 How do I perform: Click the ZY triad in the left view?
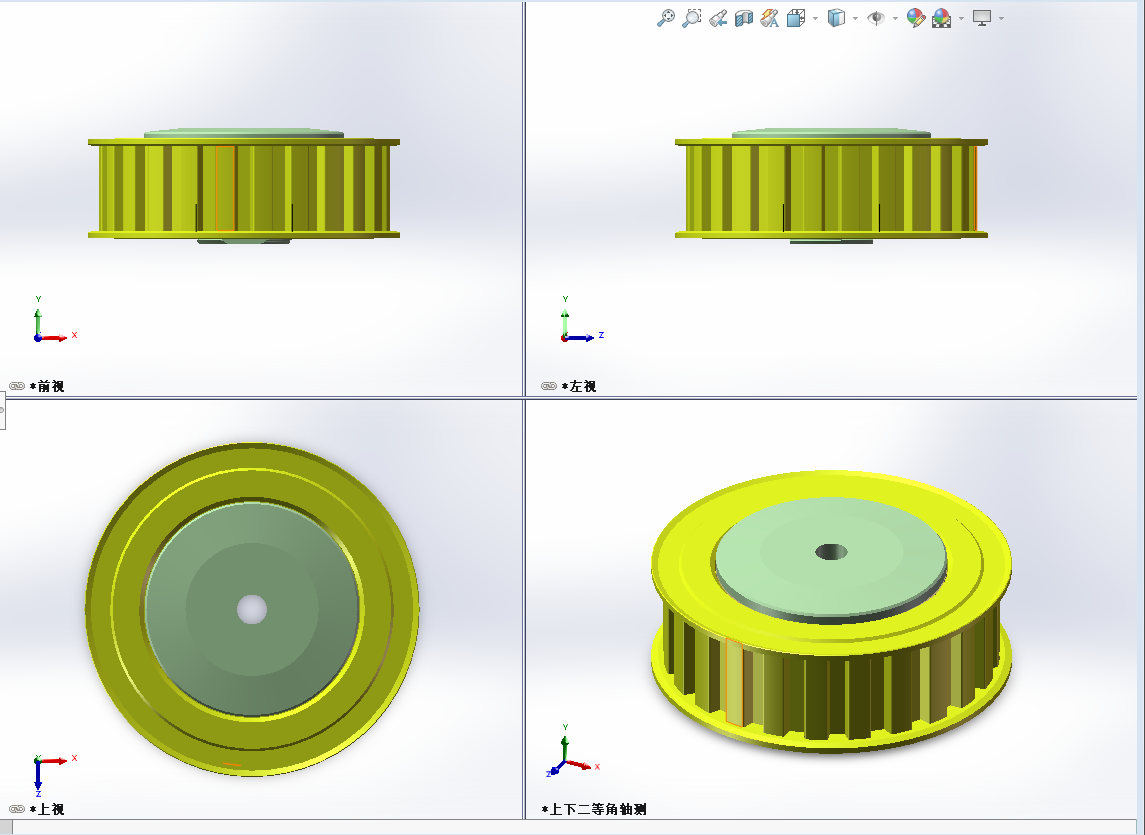tap(582, 320)
